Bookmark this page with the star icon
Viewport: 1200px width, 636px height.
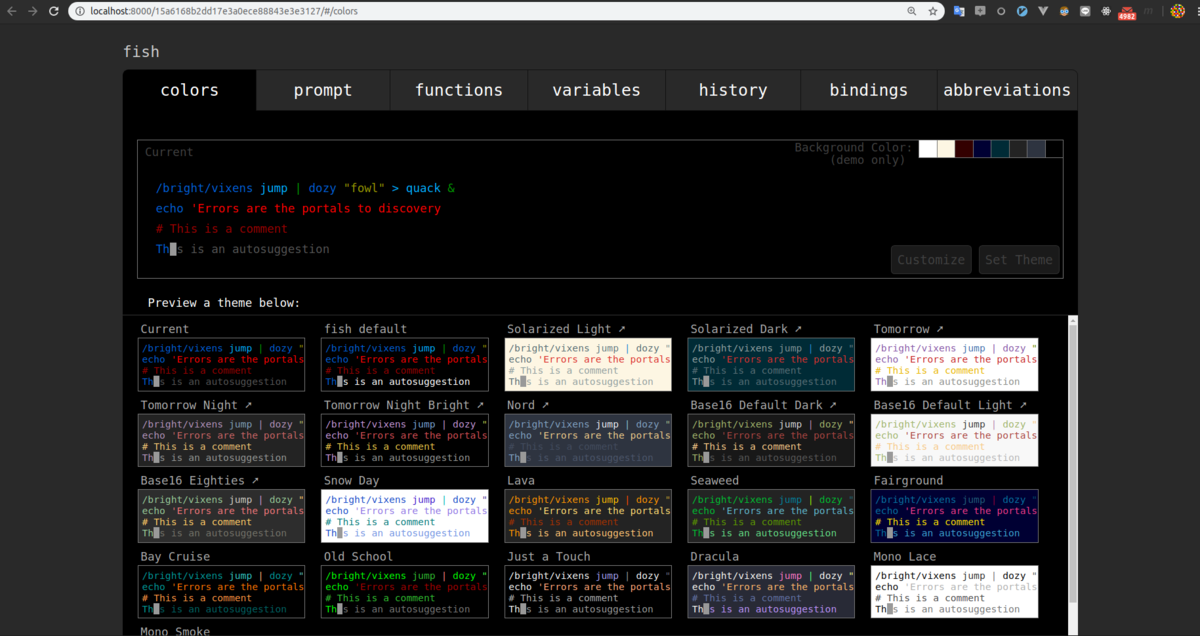click(933, 11)
